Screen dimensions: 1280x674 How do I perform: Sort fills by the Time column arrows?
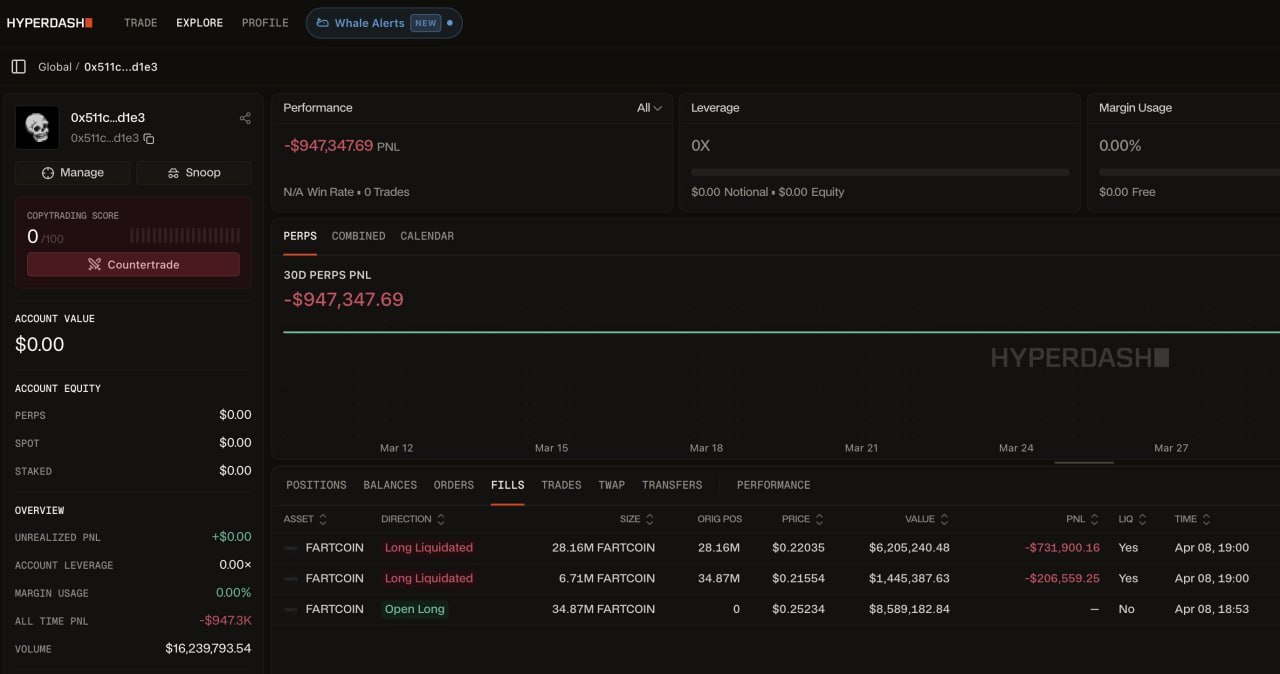(1206, 519)
